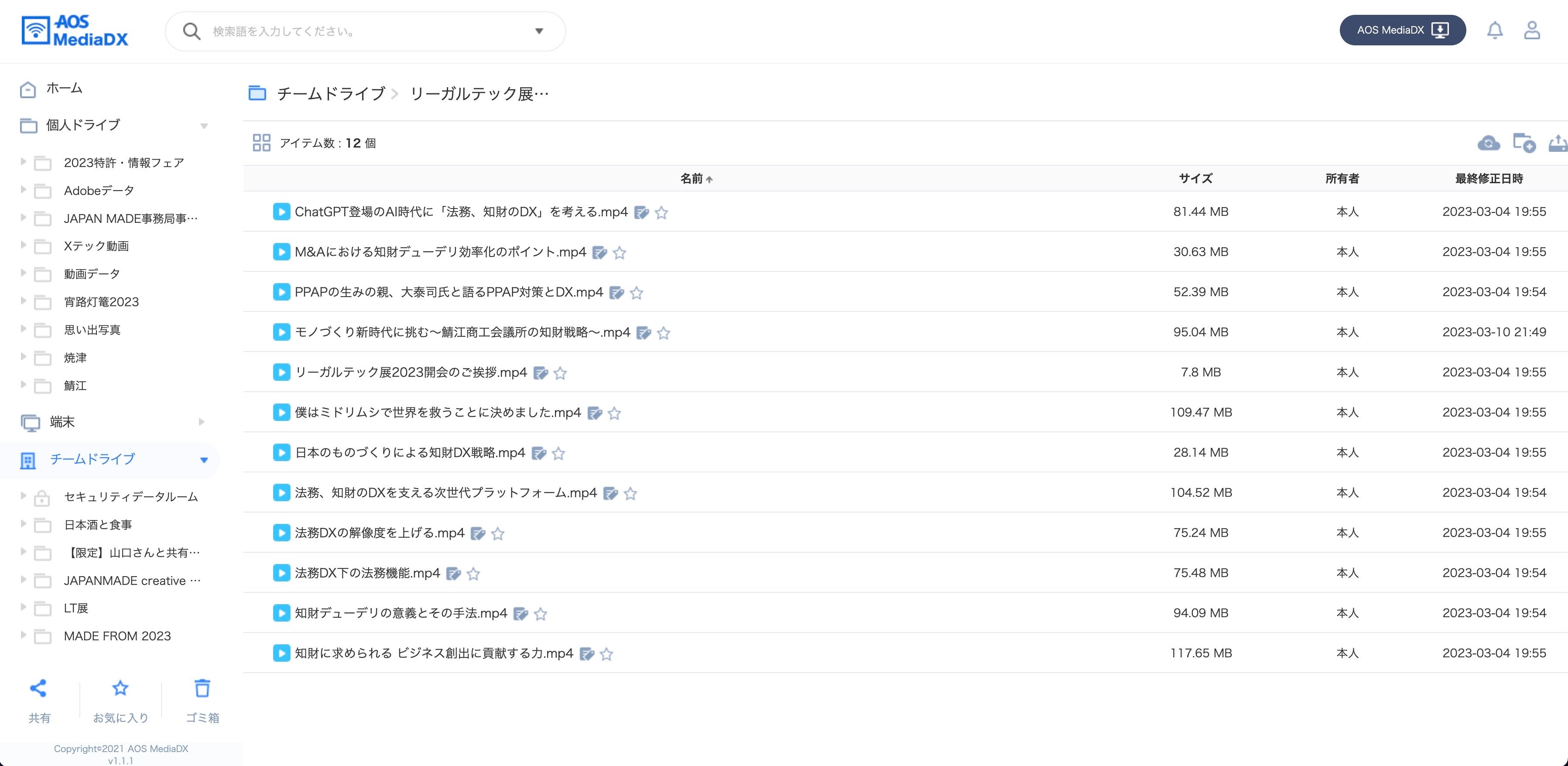Viewport: 1568px width, 766px height.
Task: Open search options dropdown arrow
Action: pos(539,31)
